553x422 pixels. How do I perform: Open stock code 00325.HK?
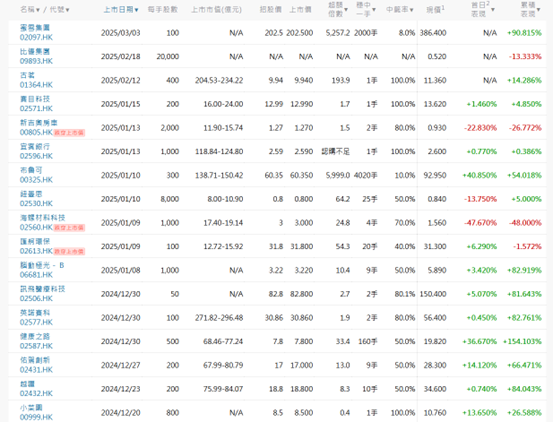pos(36,180)
